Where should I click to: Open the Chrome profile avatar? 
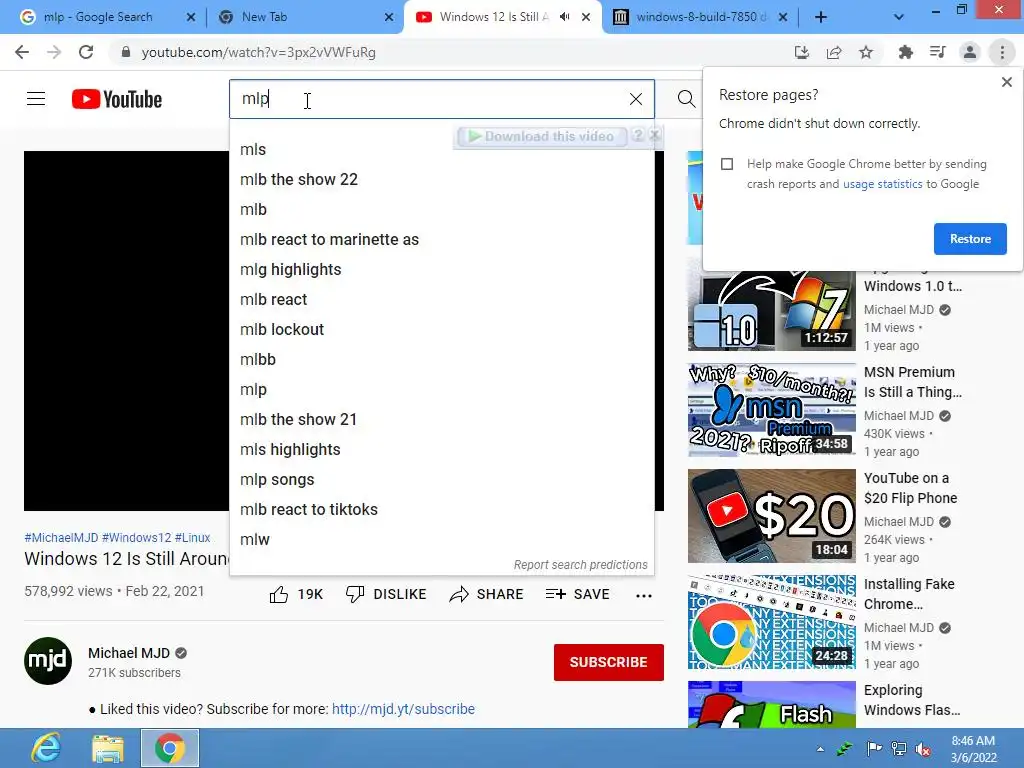(x=970, y=52)
